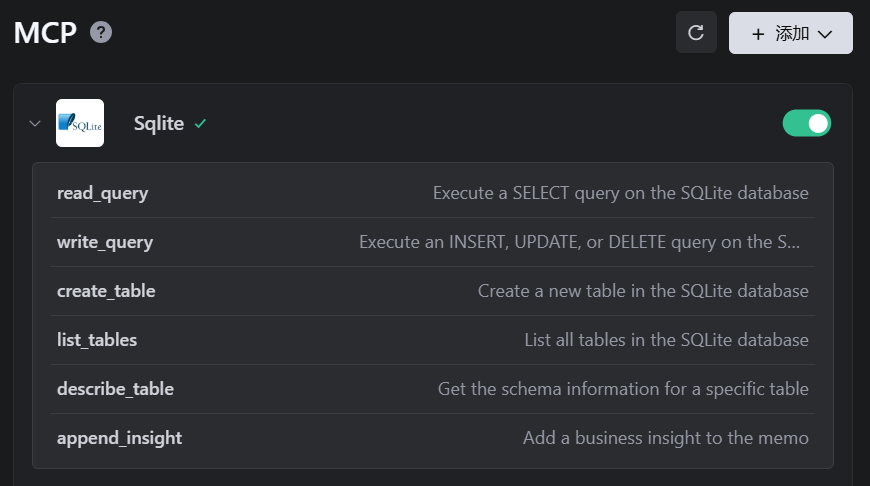
Task: Refresh the MCP server list
Action: [x=696, y=32]
